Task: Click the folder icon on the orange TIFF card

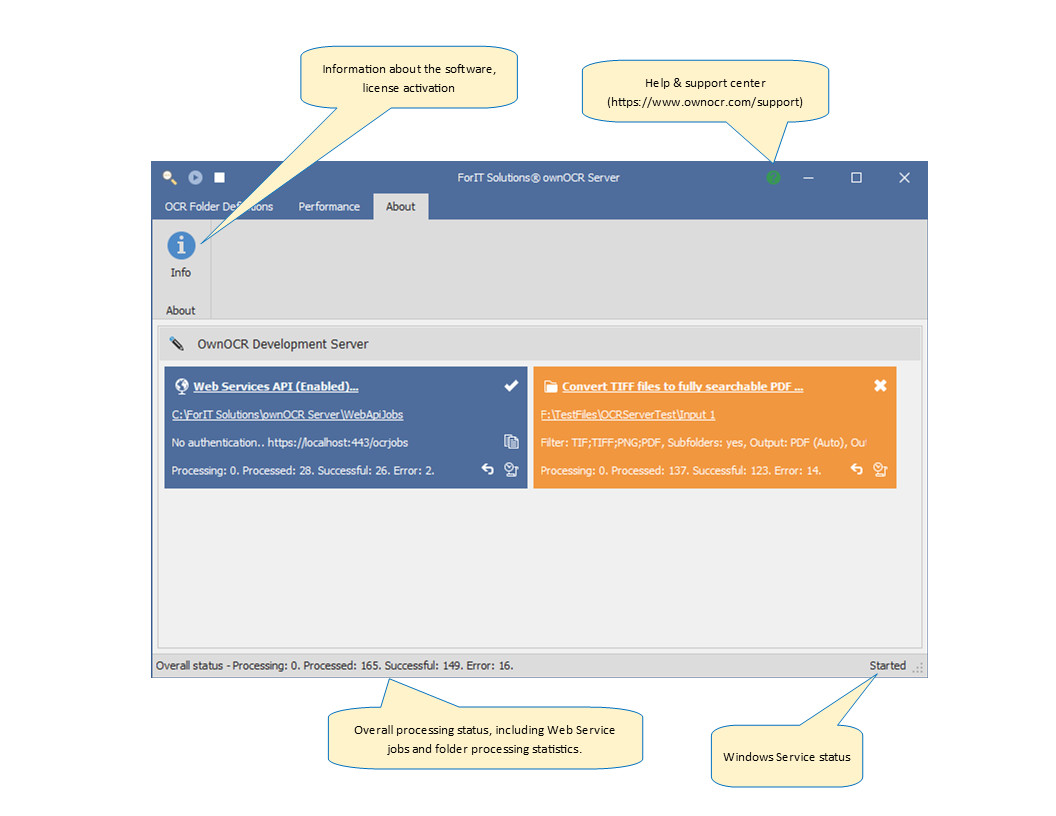Action: [x=550, y=386]
